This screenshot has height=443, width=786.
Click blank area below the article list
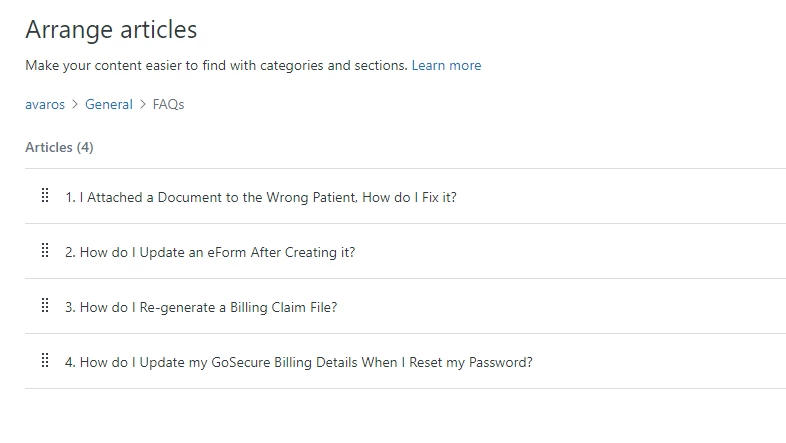tap(400, 415)
